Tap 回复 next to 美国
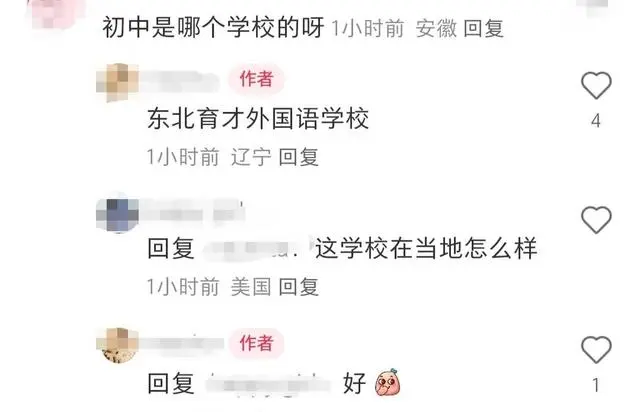The width and height of the screenshot is (640, 412). coord(298,287)
